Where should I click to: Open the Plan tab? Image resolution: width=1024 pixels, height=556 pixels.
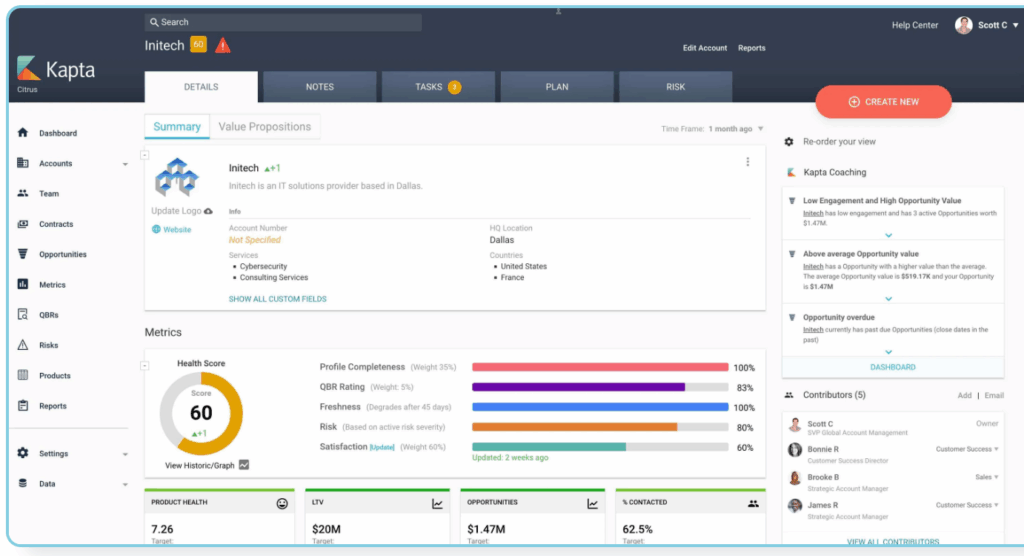click(x=557, y=87)
